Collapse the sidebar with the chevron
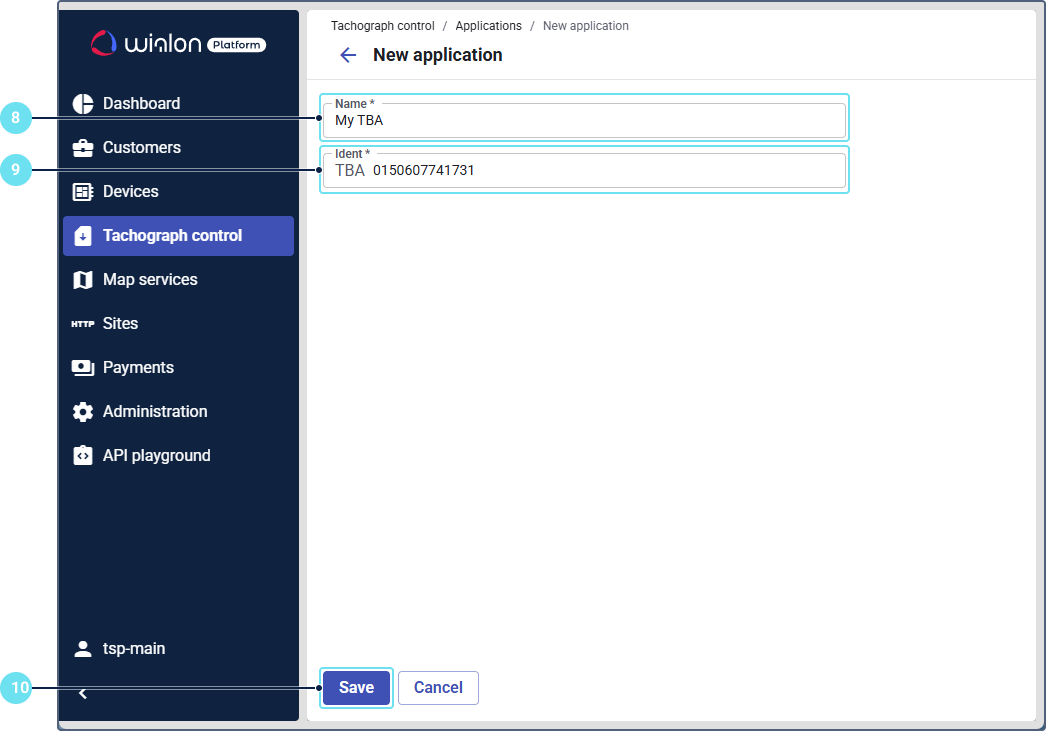This screenshot has width=1046, height=731. pos(83,694)
